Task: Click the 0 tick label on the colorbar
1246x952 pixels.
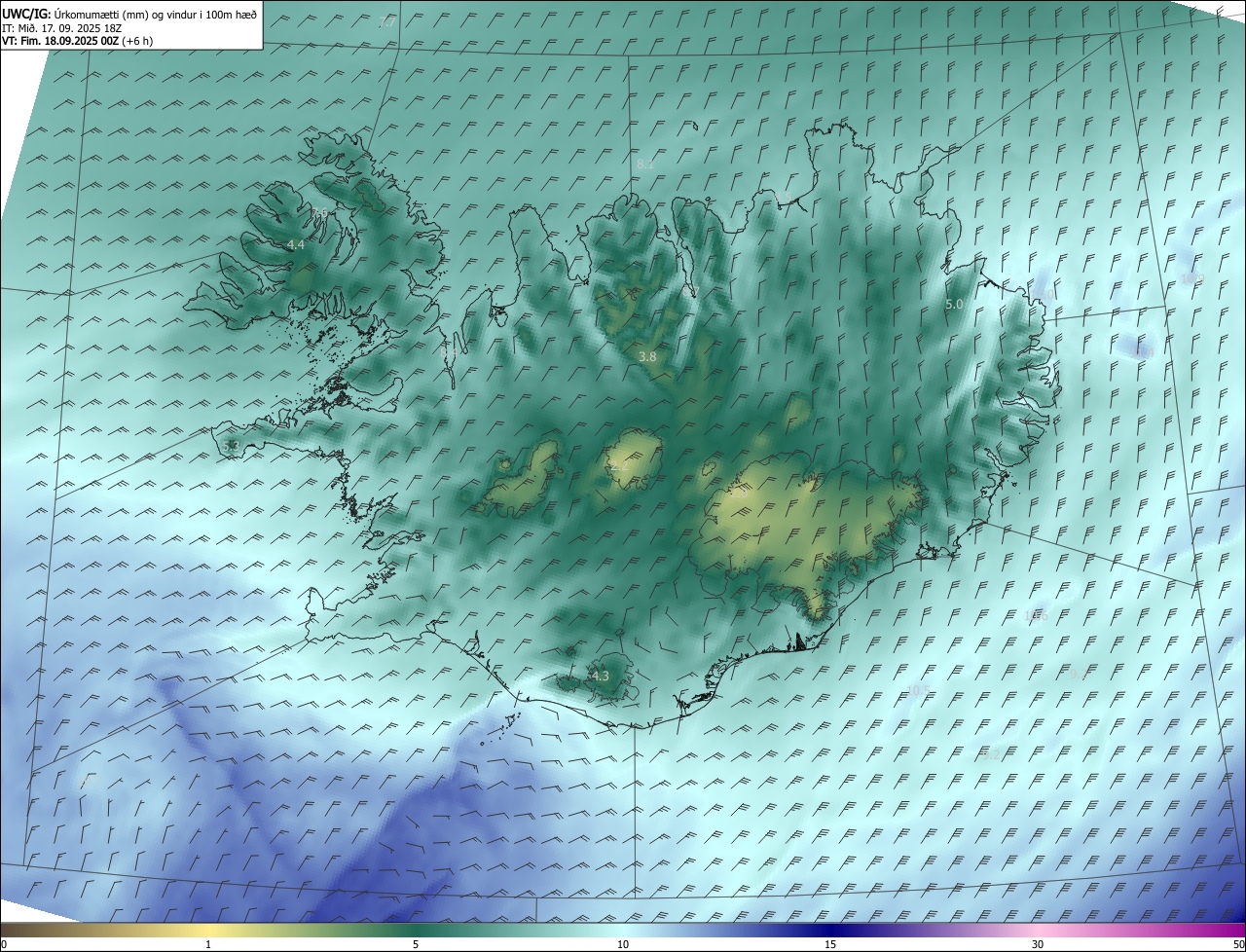Action: click(4, 944)
